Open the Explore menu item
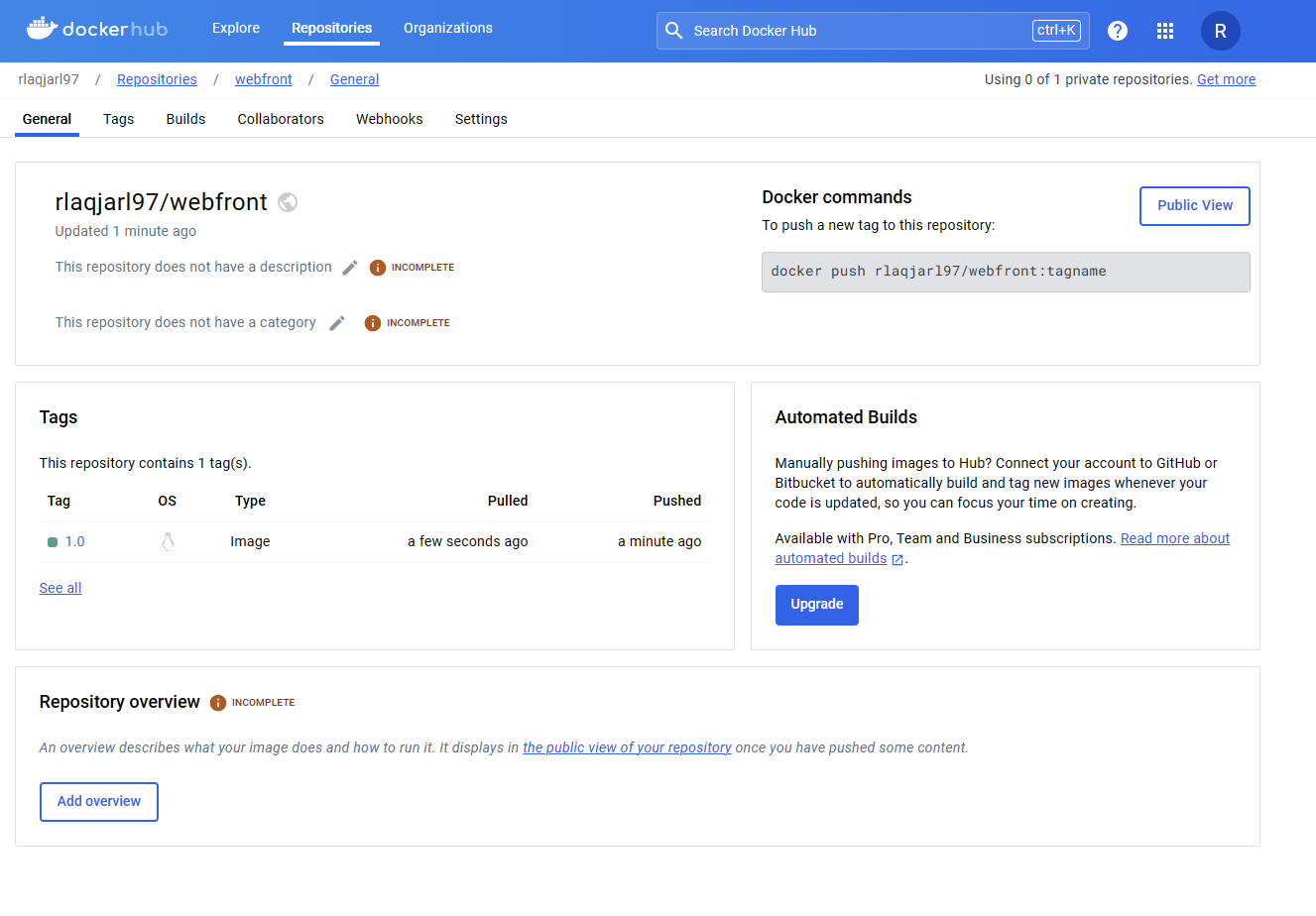Screen dimensions: 1316x916 [236, 28]
